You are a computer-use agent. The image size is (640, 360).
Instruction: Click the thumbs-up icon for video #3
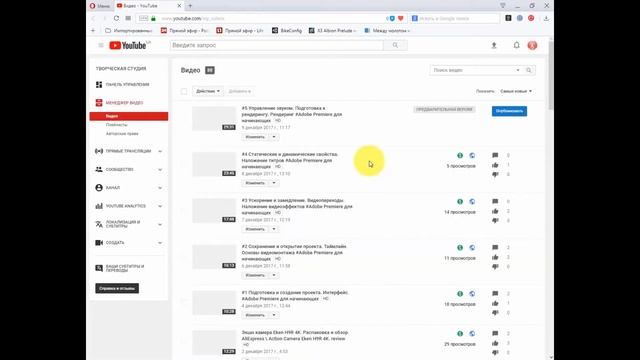point(495,211)
